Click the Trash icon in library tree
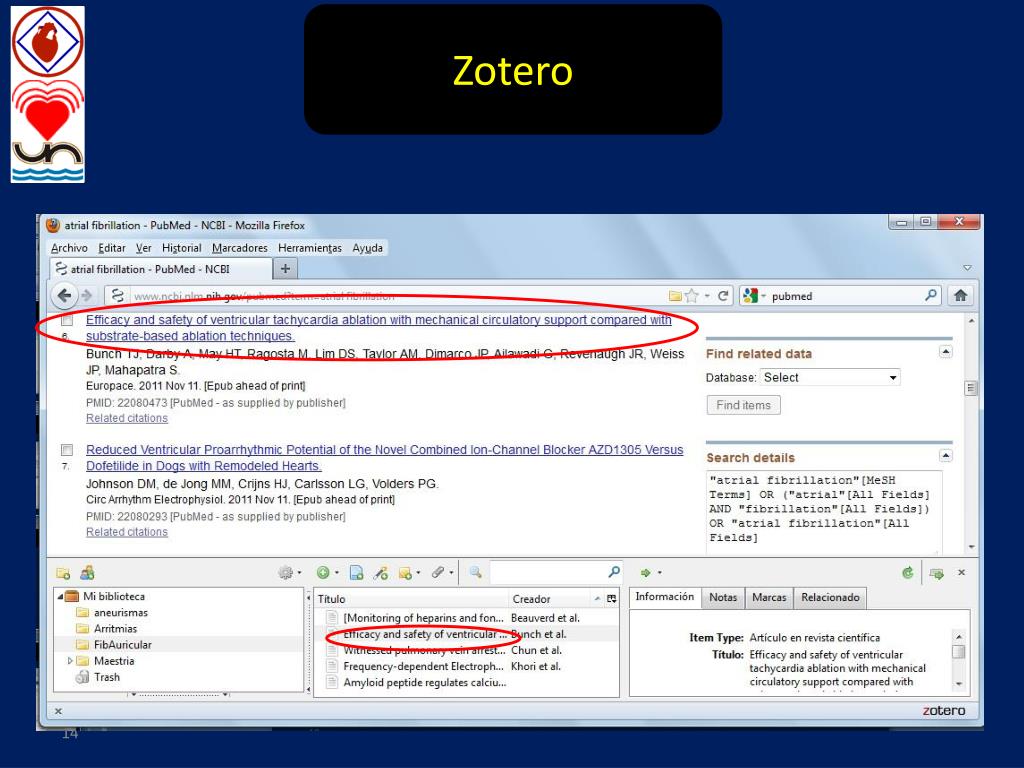The image size is (1024, 768). (82, 677)
